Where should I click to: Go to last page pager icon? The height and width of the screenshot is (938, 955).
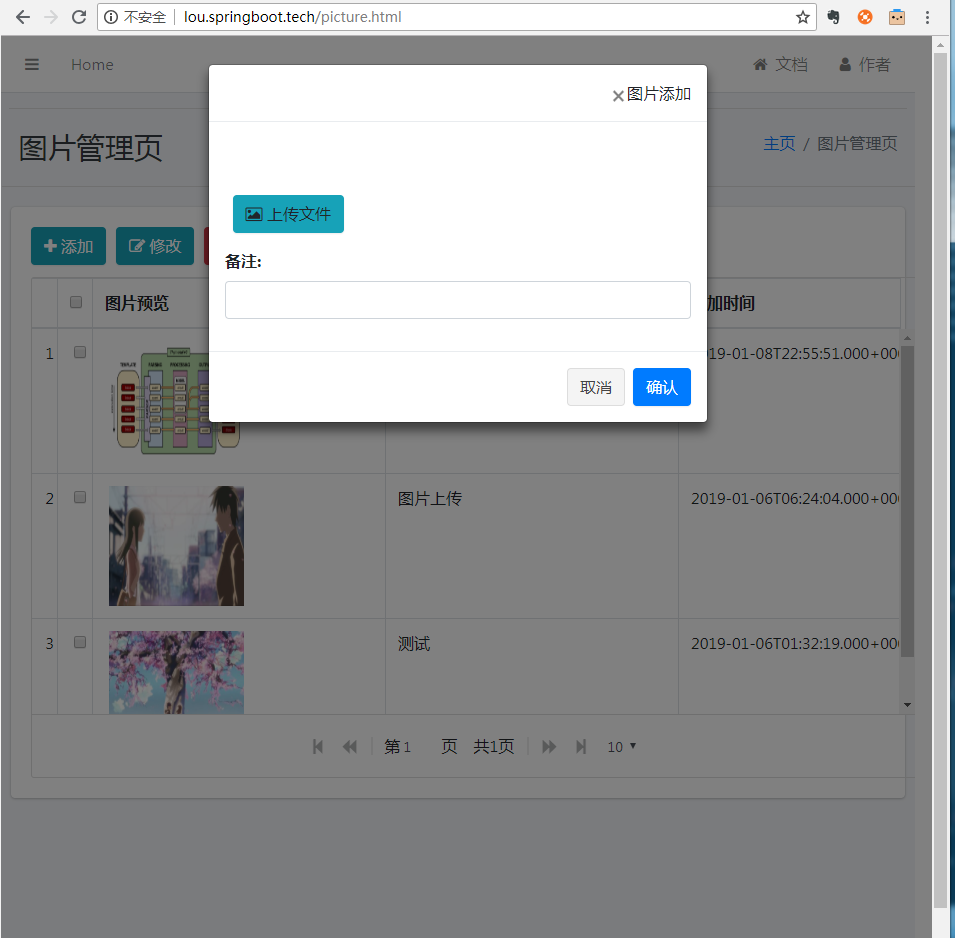[581, 747]
